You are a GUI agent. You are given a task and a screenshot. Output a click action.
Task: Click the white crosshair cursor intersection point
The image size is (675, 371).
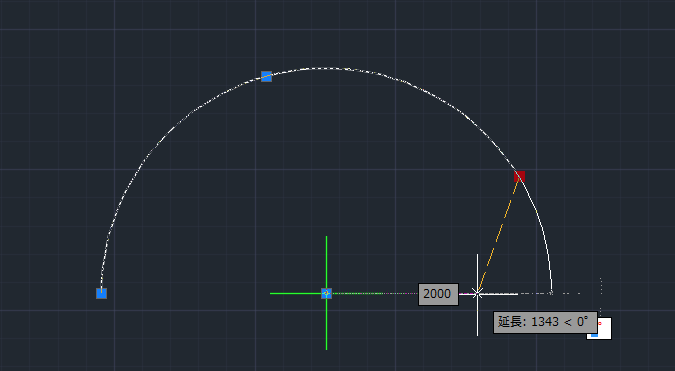point(477,294)
